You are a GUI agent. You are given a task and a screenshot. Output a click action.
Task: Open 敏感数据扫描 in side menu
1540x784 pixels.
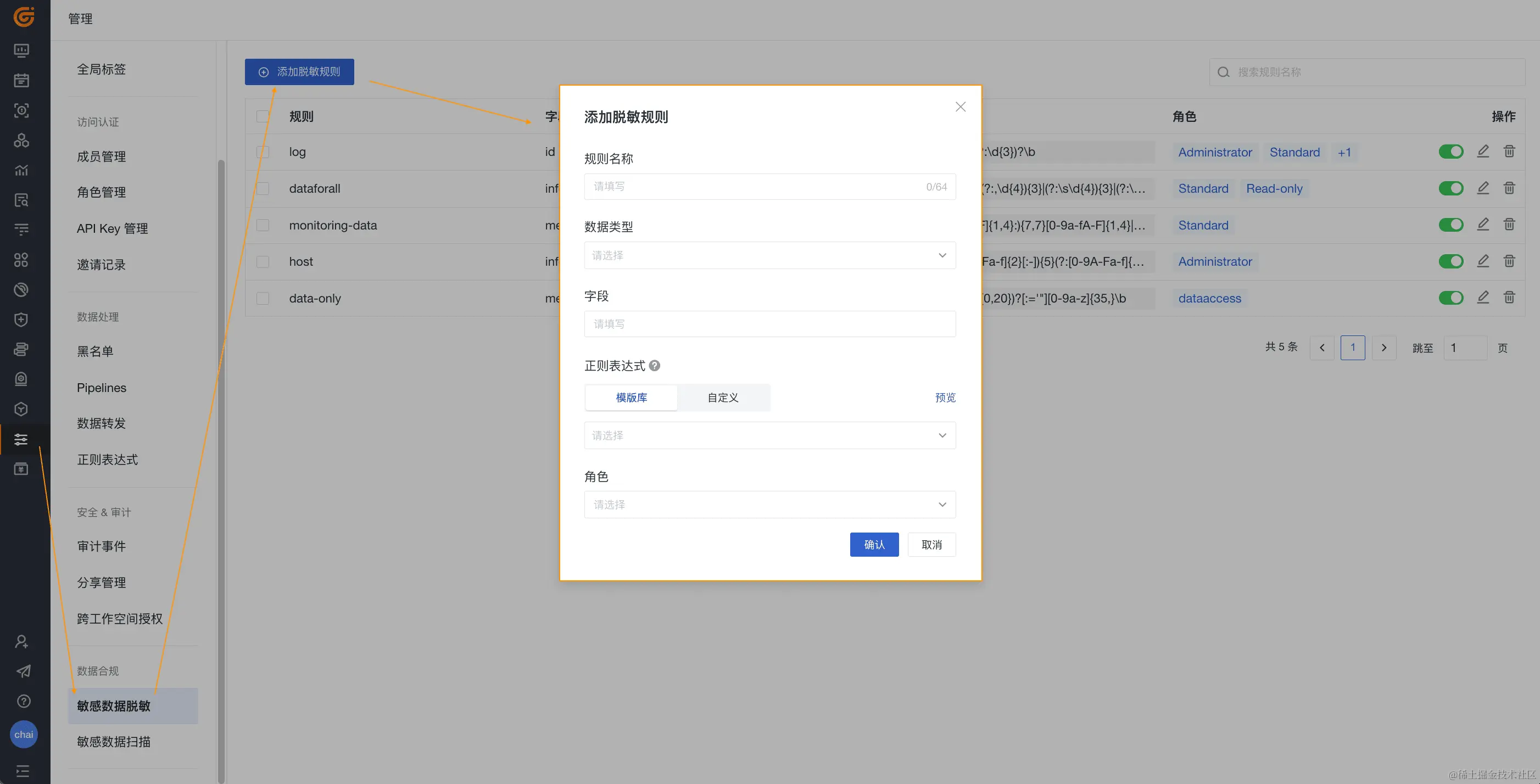click(114, 742)
